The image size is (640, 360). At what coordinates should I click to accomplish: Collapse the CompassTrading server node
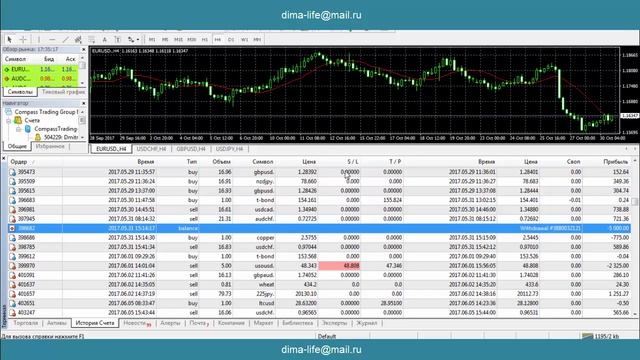18,129
